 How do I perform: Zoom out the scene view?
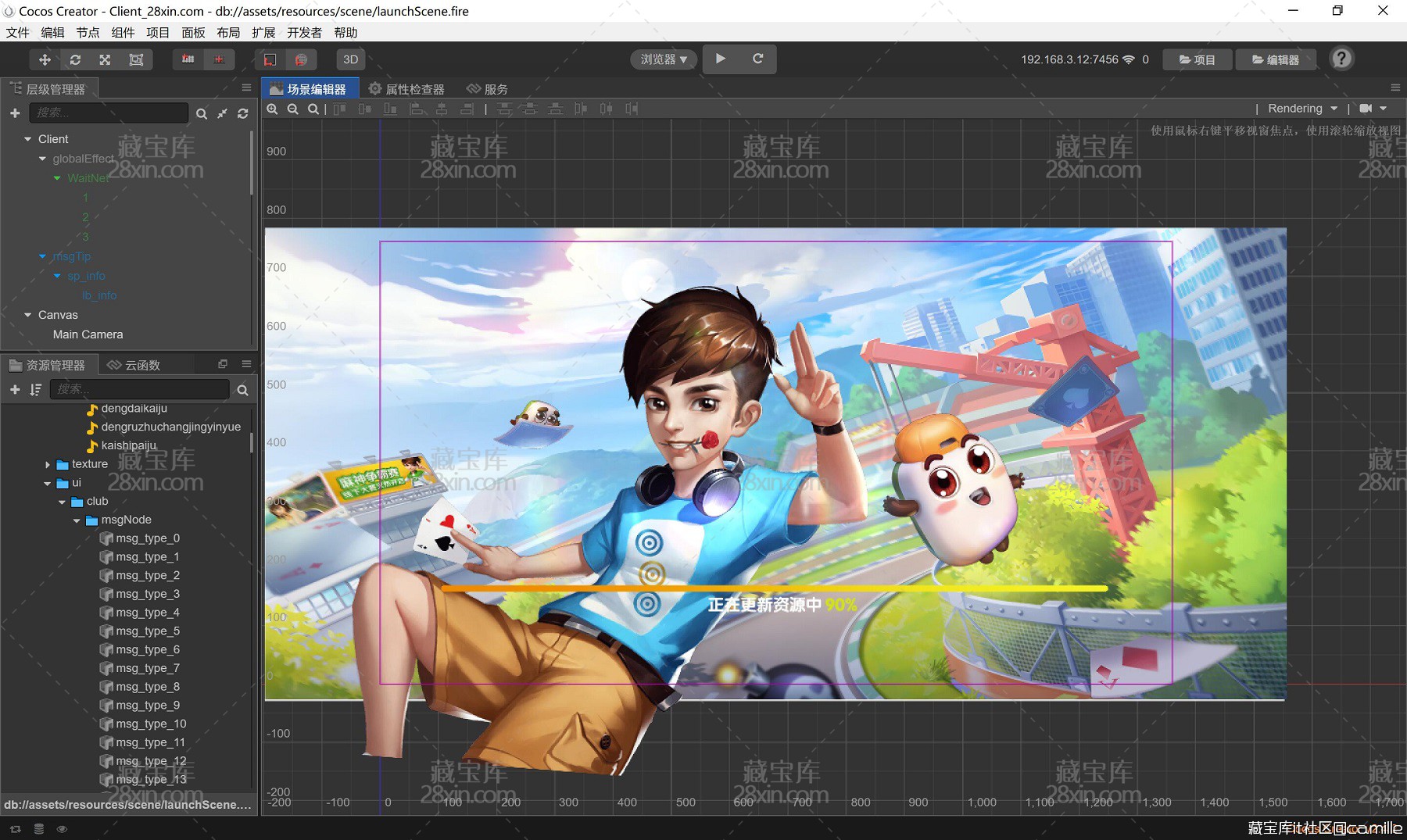[292, 109]
